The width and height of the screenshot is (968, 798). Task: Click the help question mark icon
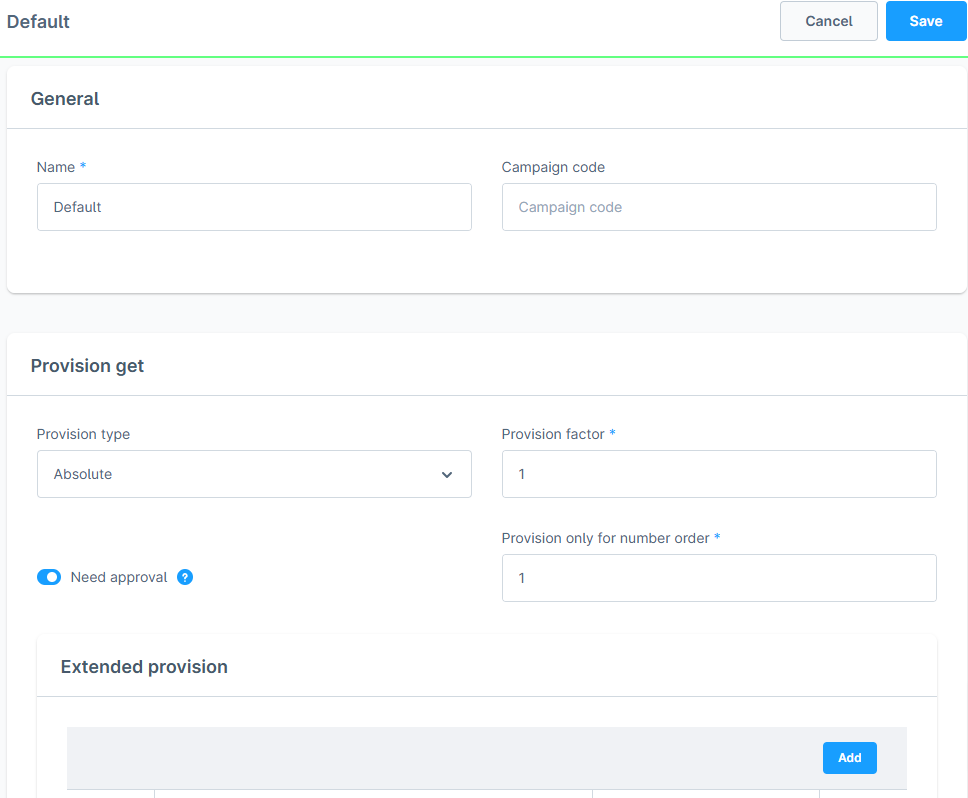tap(185, 577)
